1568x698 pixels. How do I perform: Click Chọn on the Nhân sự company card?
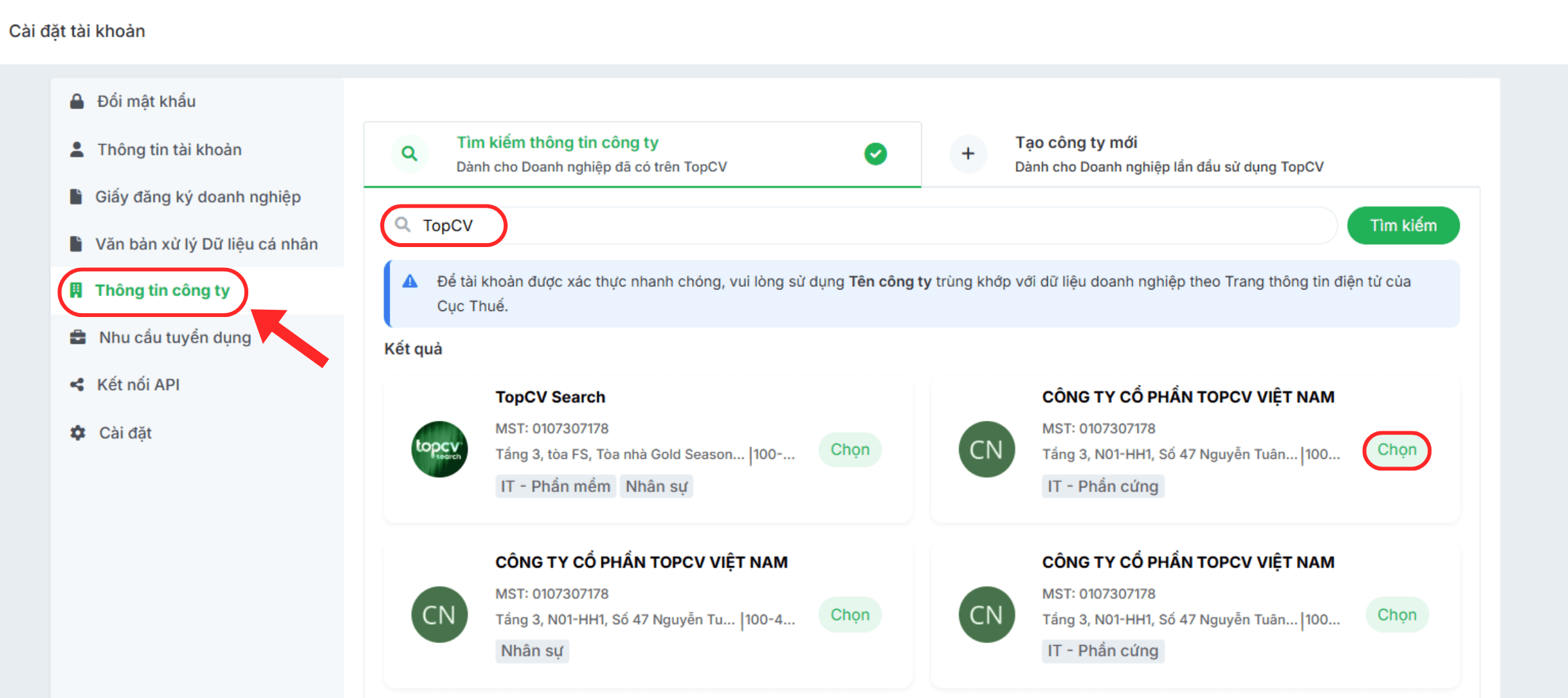pos(850,615)
